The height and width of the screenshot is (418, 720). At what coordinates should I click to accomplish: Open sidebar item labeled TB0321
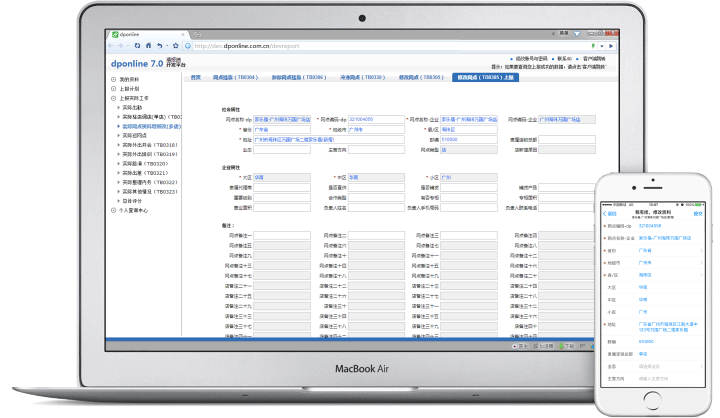[x=145, y=173]
